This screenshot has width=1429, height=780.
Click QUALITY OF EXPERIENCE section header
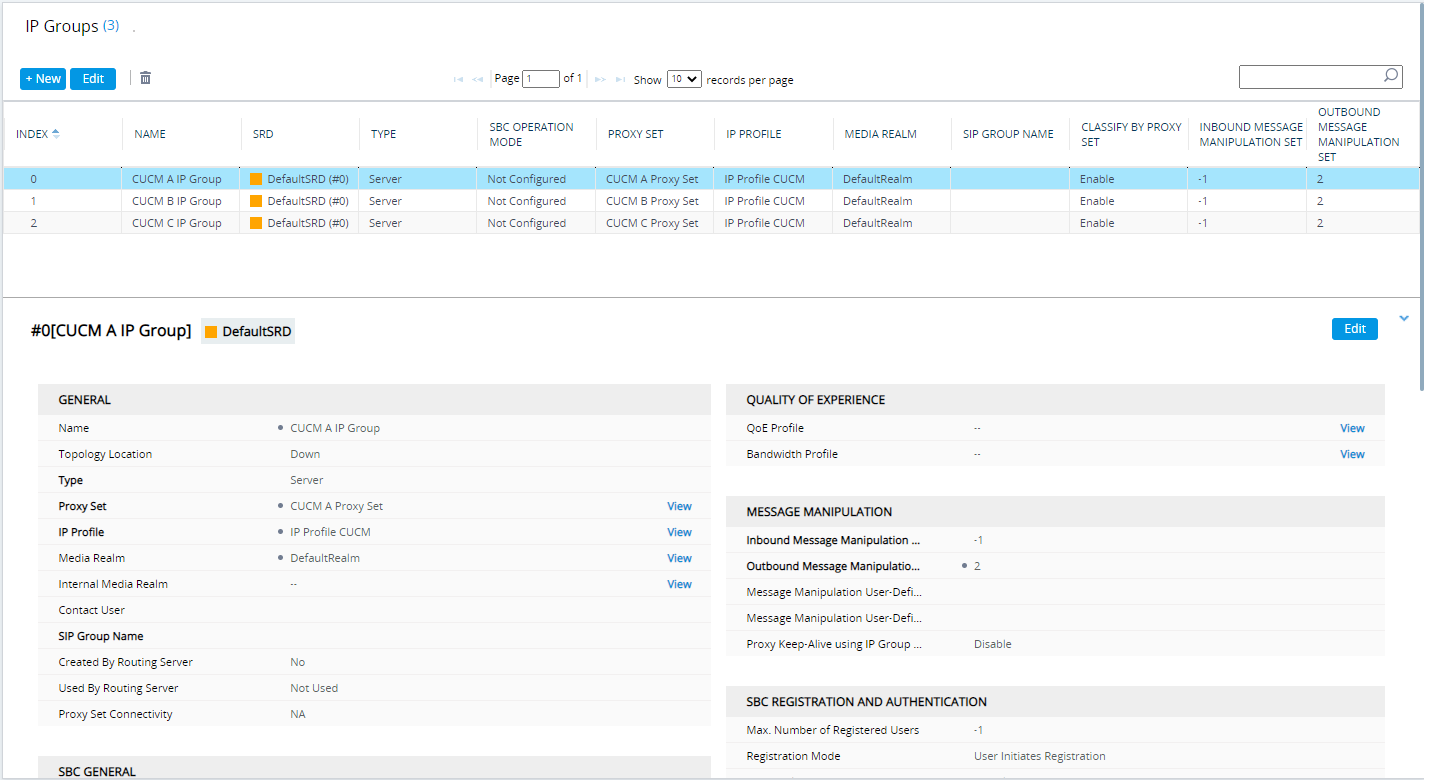pos(1055,400)
